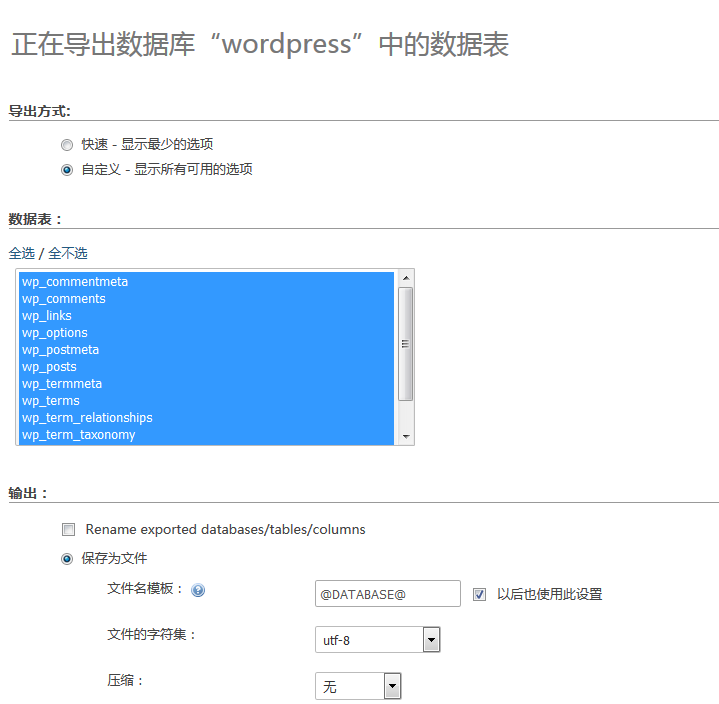Select wp_term_taxonomy in the table list
This screenshot has height=704, width=719.
point(79,435)
